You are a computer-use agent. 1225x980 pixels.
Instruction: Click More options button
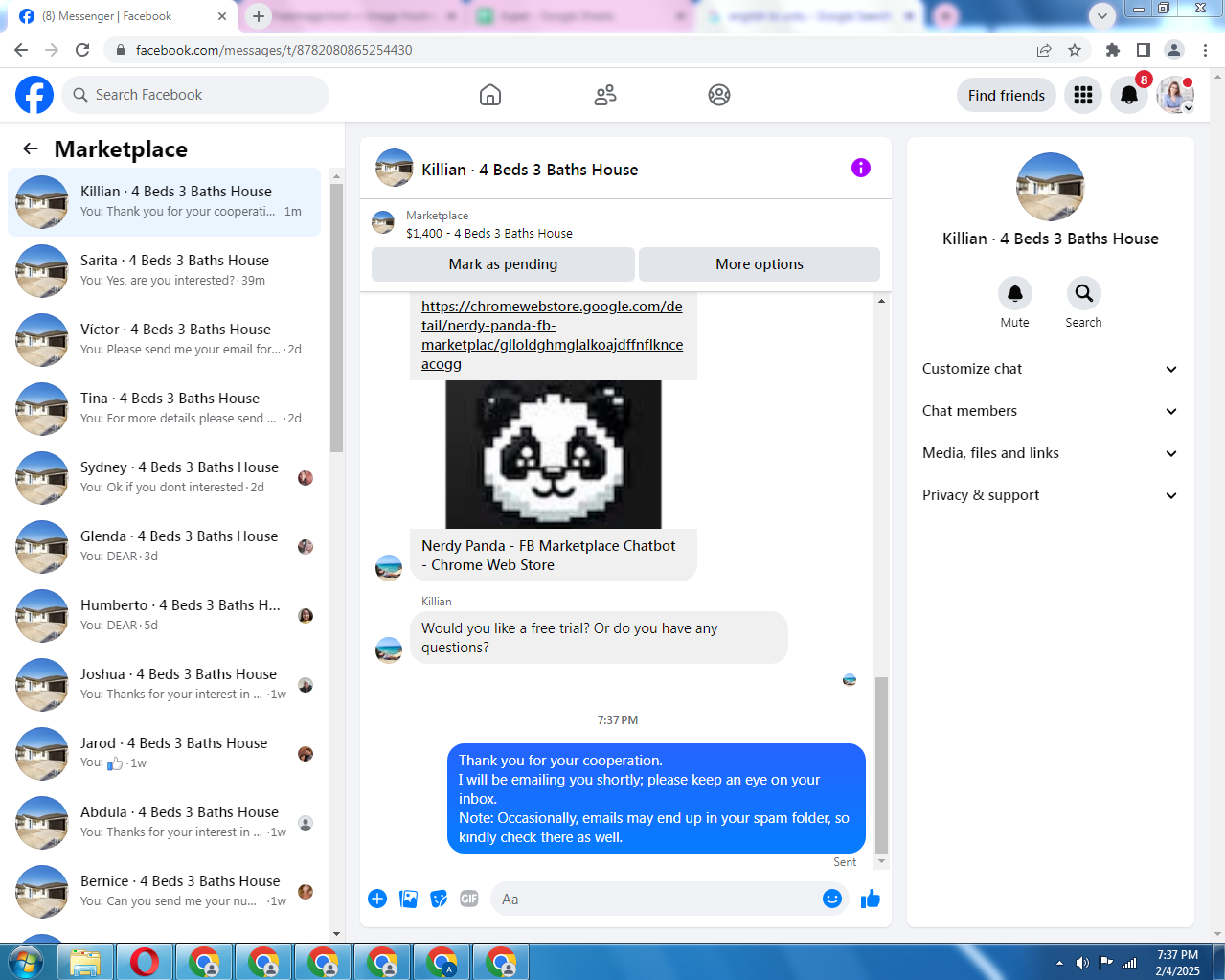pyautogui.click(x=760, y=264)
